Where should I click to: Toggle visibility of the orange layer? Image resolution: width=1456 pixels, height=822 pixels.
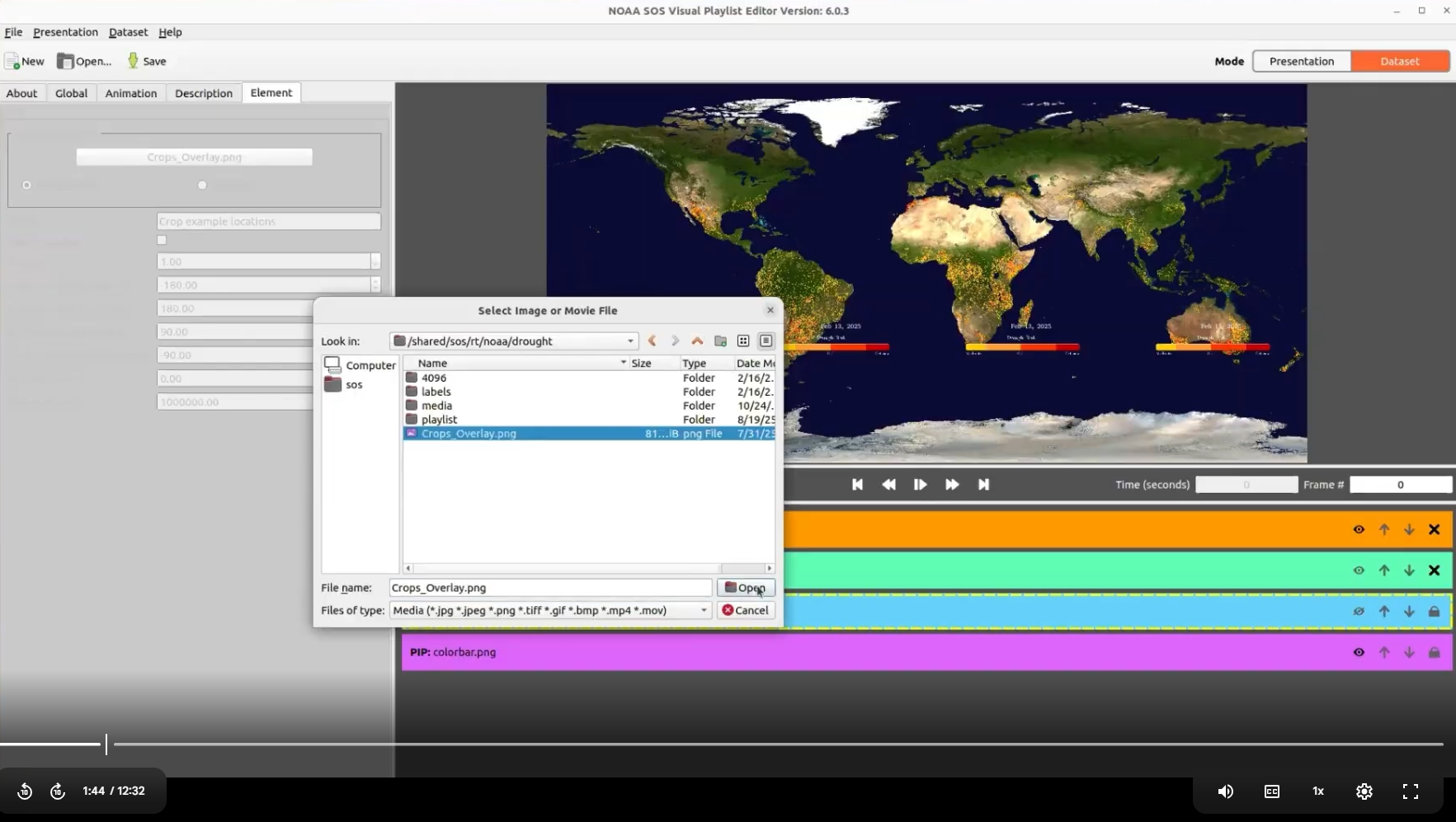[1359, 530]
